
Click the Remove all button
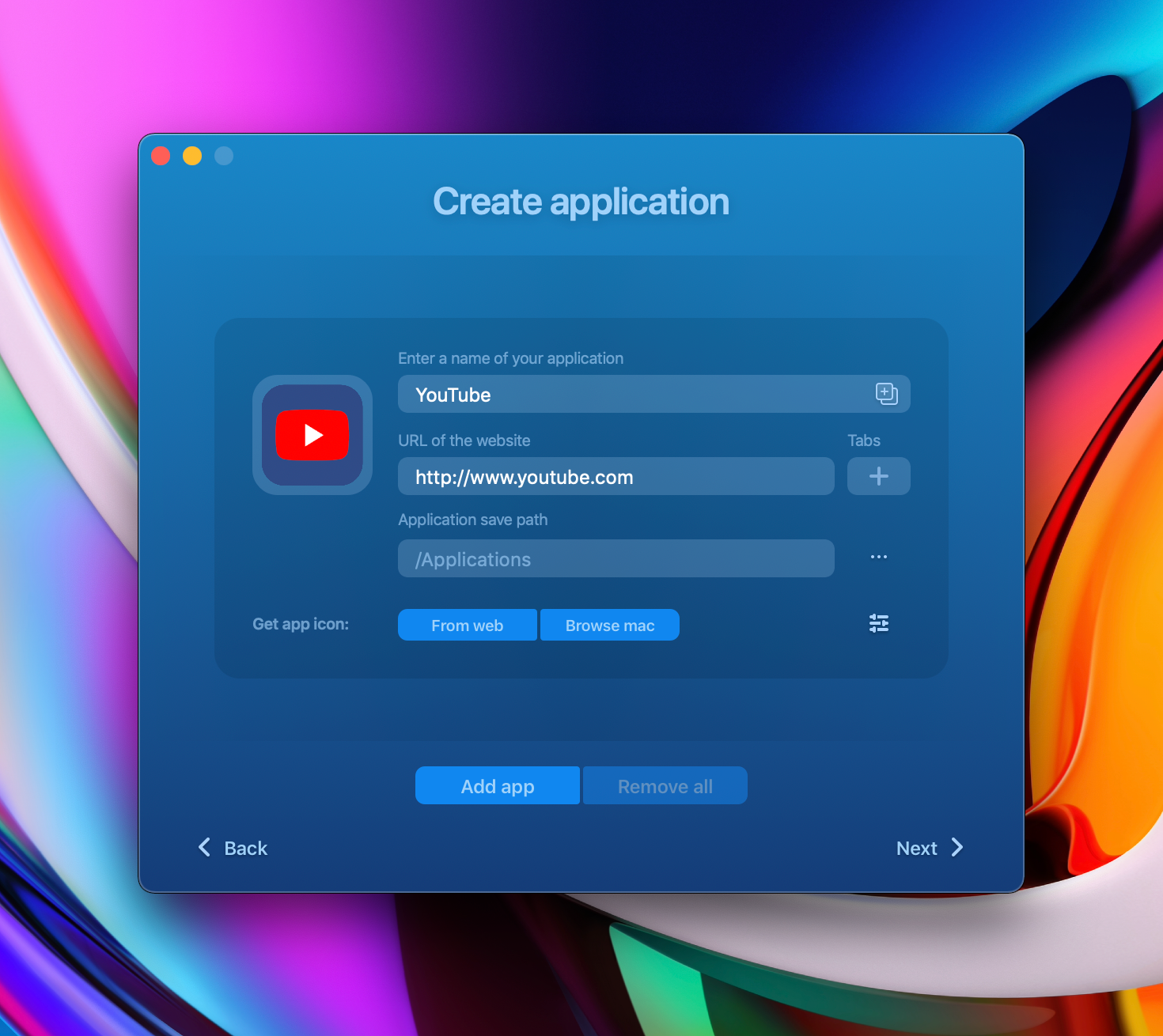pos(665,785)
